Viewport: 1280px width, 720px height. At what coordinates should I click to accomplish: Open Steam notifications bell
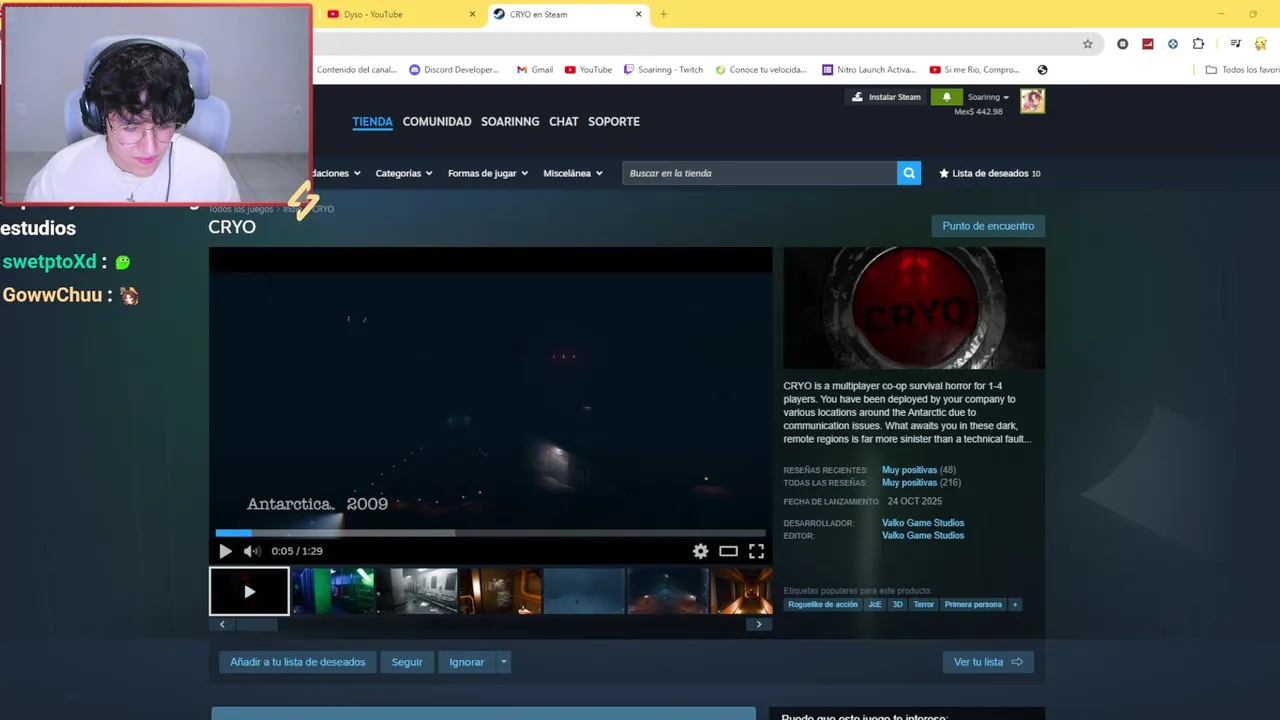point(947,97)
